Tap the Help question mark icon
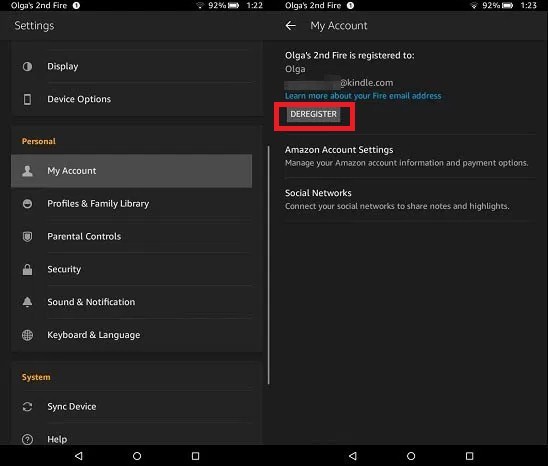The width and height of the screenshot is (548, 466). point(27,439)
